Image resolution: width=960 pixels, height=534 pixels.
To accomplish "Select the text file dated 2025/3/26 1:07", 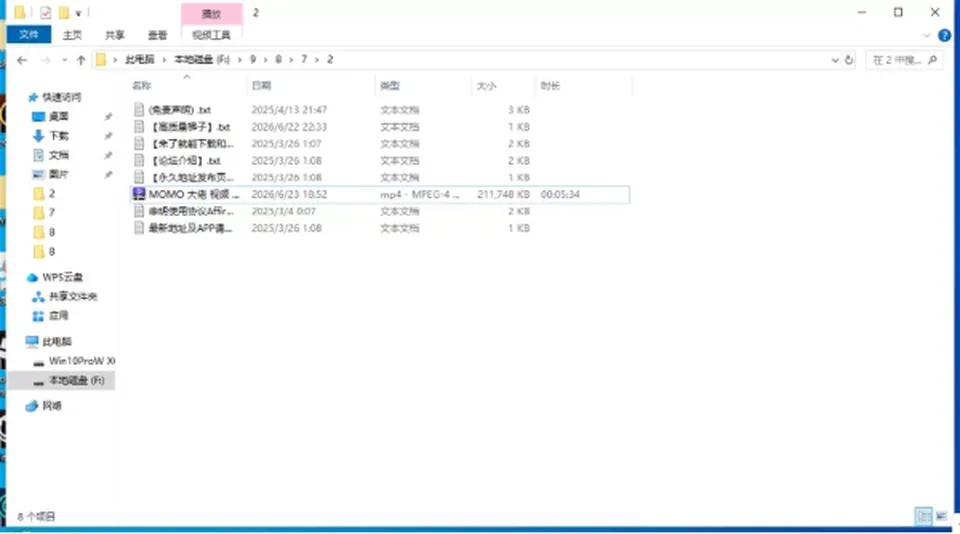I will point(380,143).
